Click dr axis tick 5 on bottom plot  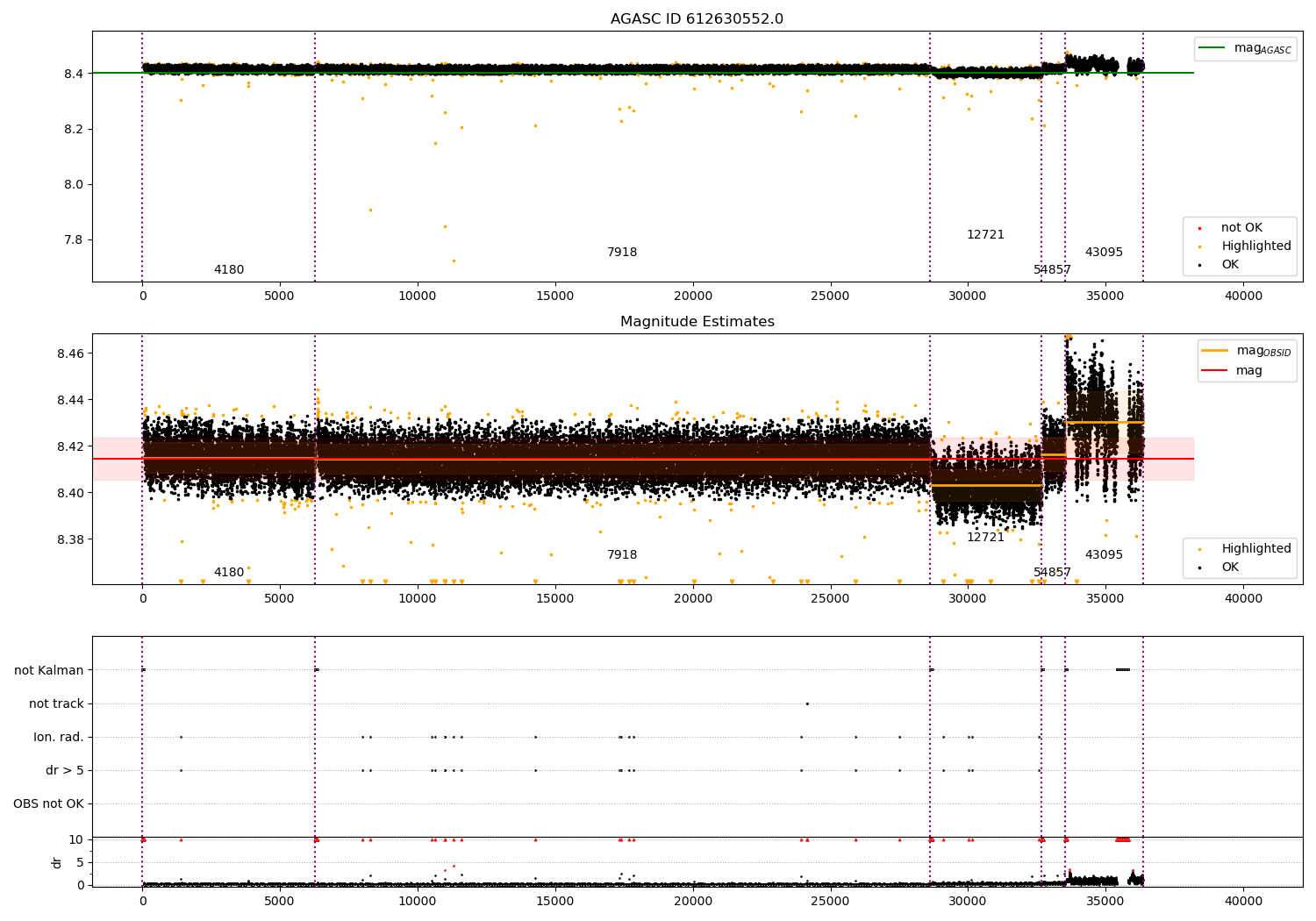pos(80,863)
